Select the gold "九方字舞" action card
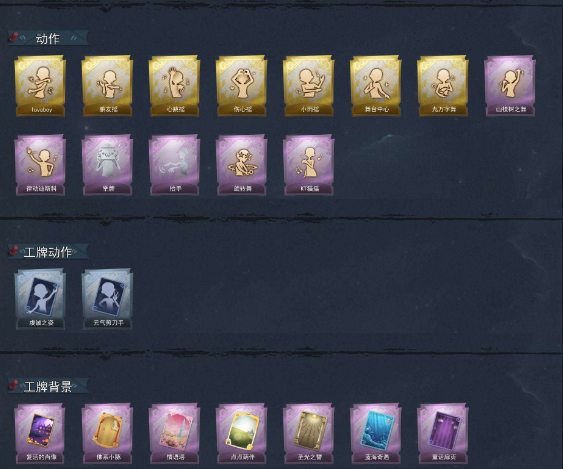The image size is (563, 469). [443, 85]
